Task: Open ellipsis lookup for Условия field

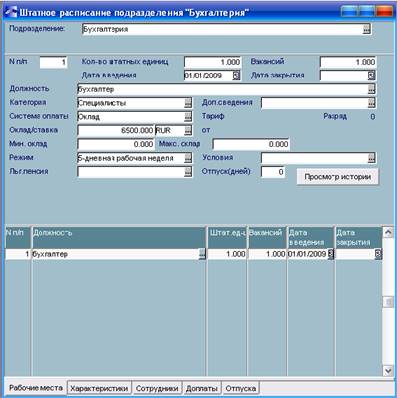Action: 371,158
